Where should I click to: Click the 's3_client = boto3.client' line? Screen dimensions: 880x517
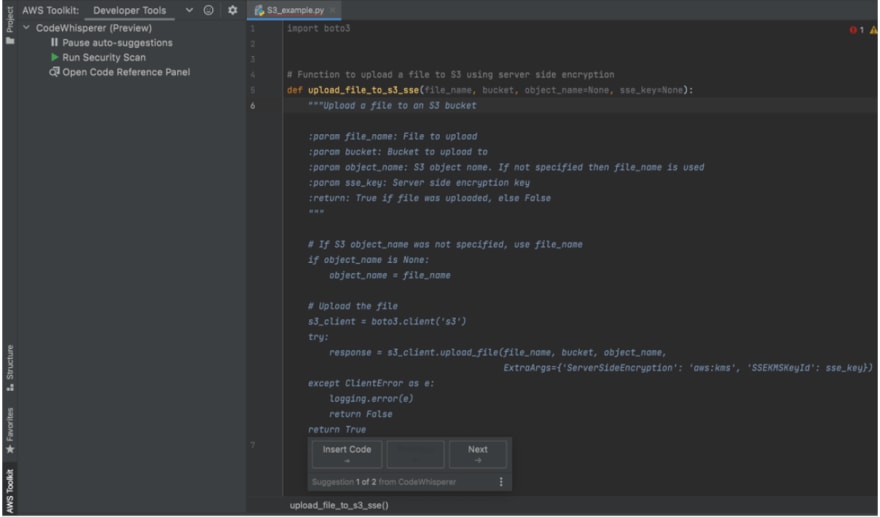pyautogui.click(x=387, y=322)
